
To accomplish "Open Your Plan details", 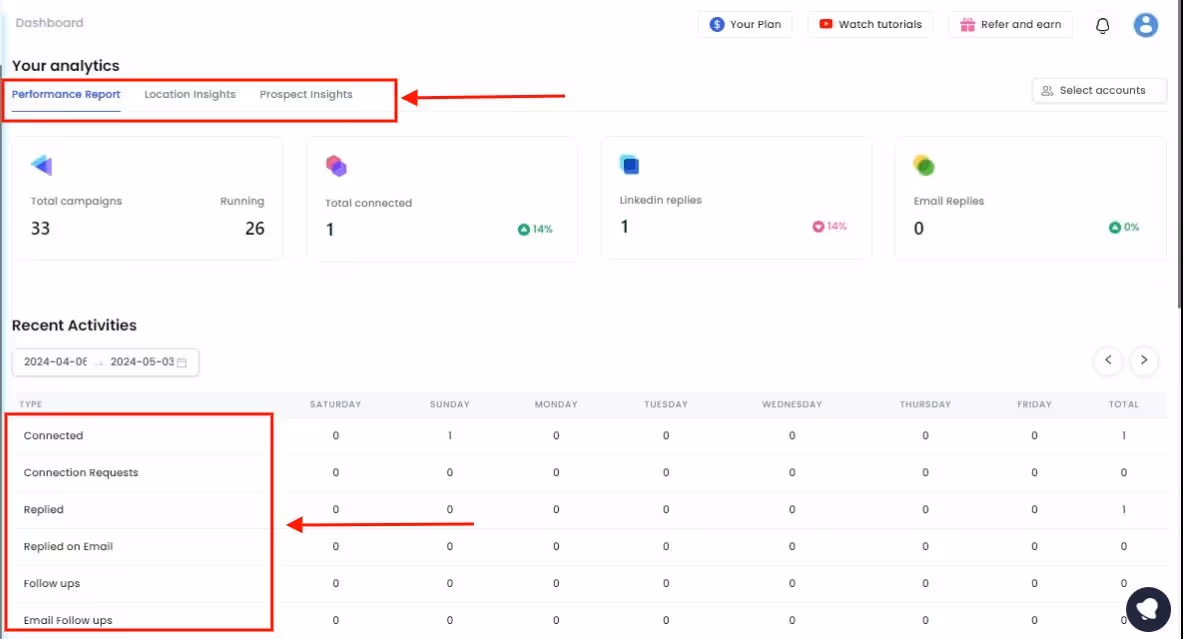I will 745,23.
